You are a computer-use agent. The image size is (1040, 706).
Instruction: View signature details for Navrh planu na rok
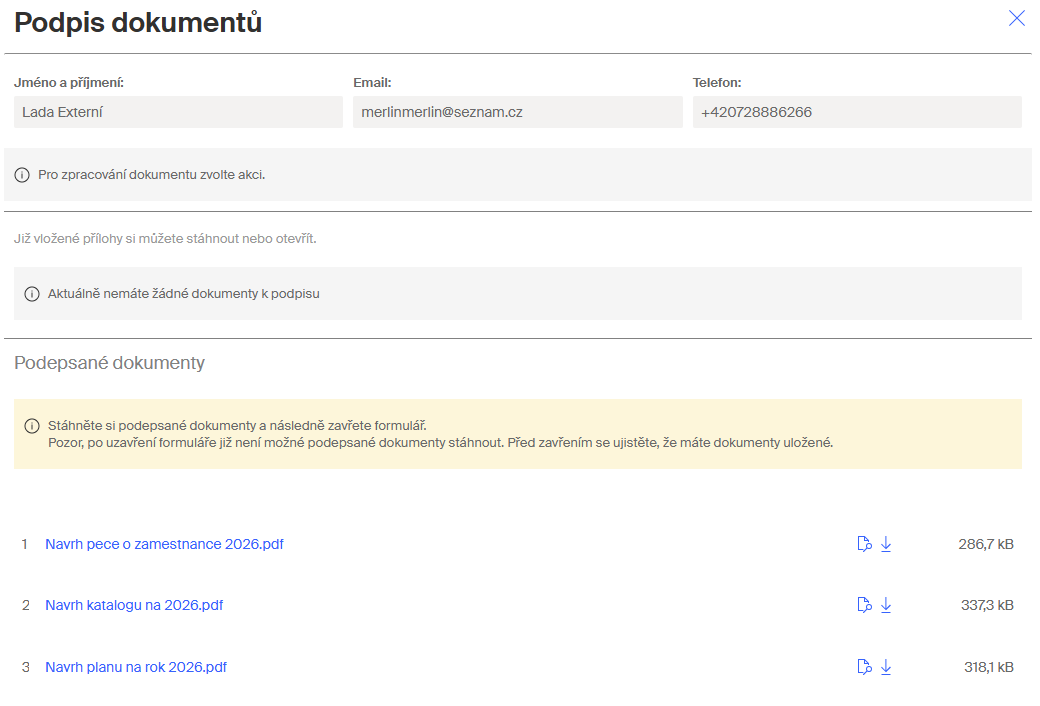pyautogui.click(x=864, y=667)
